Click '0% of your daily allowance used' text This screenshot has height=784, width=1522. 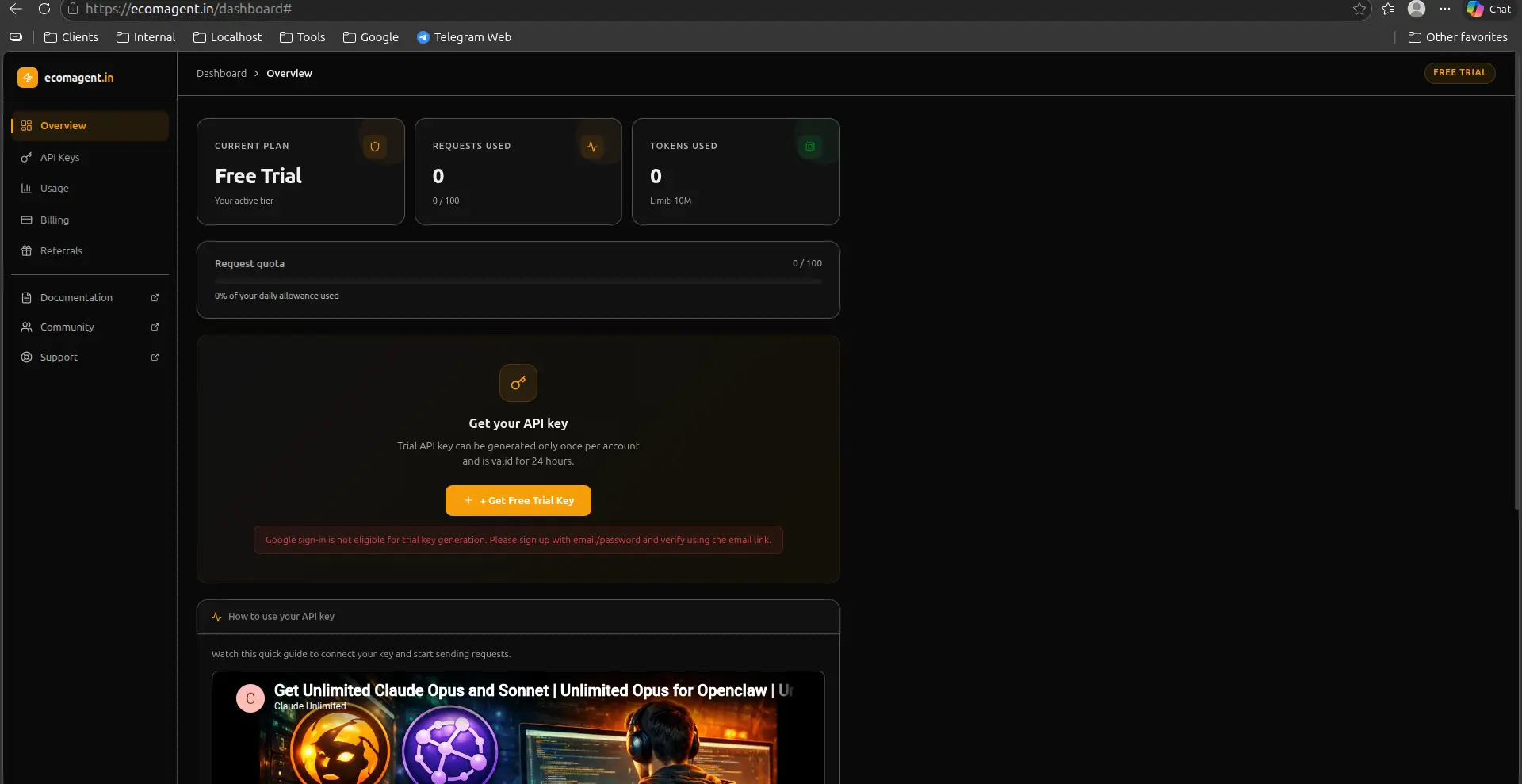[x=277, y=296]
